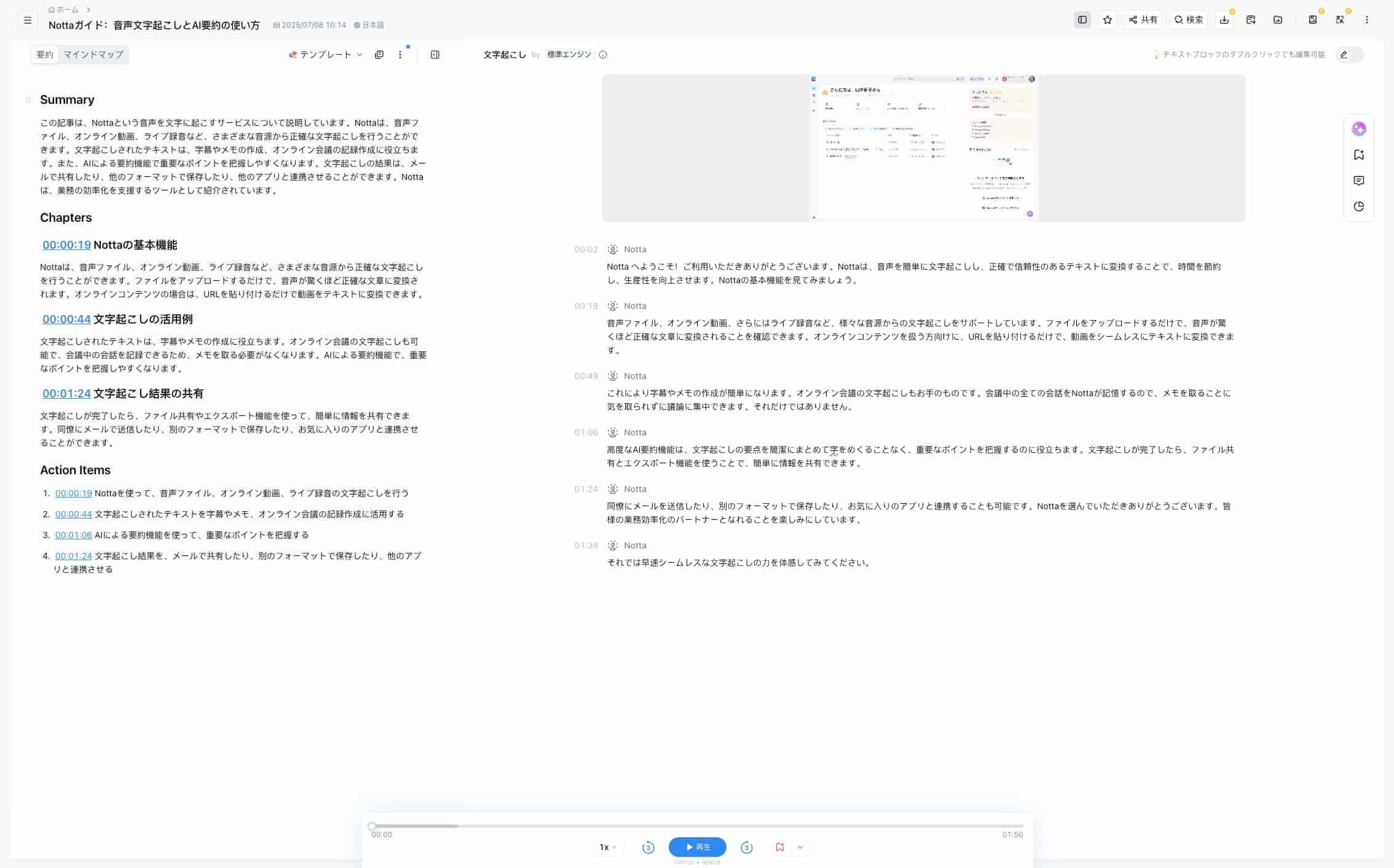
Task: Switch to the マインドマップ tab
Action: (x=95, y=55)
